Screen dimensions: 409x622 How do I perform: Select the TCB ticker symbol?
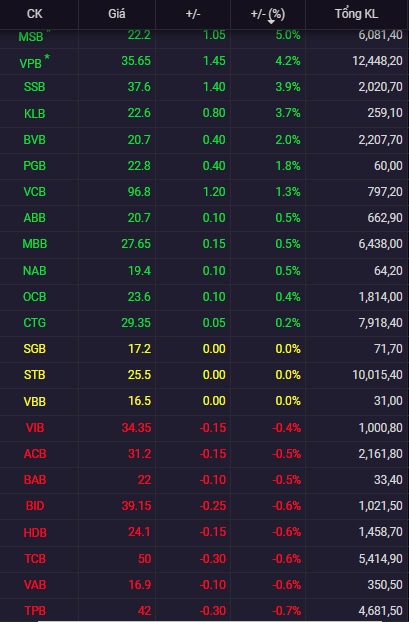pyautogui.click(x=35, y=559)
